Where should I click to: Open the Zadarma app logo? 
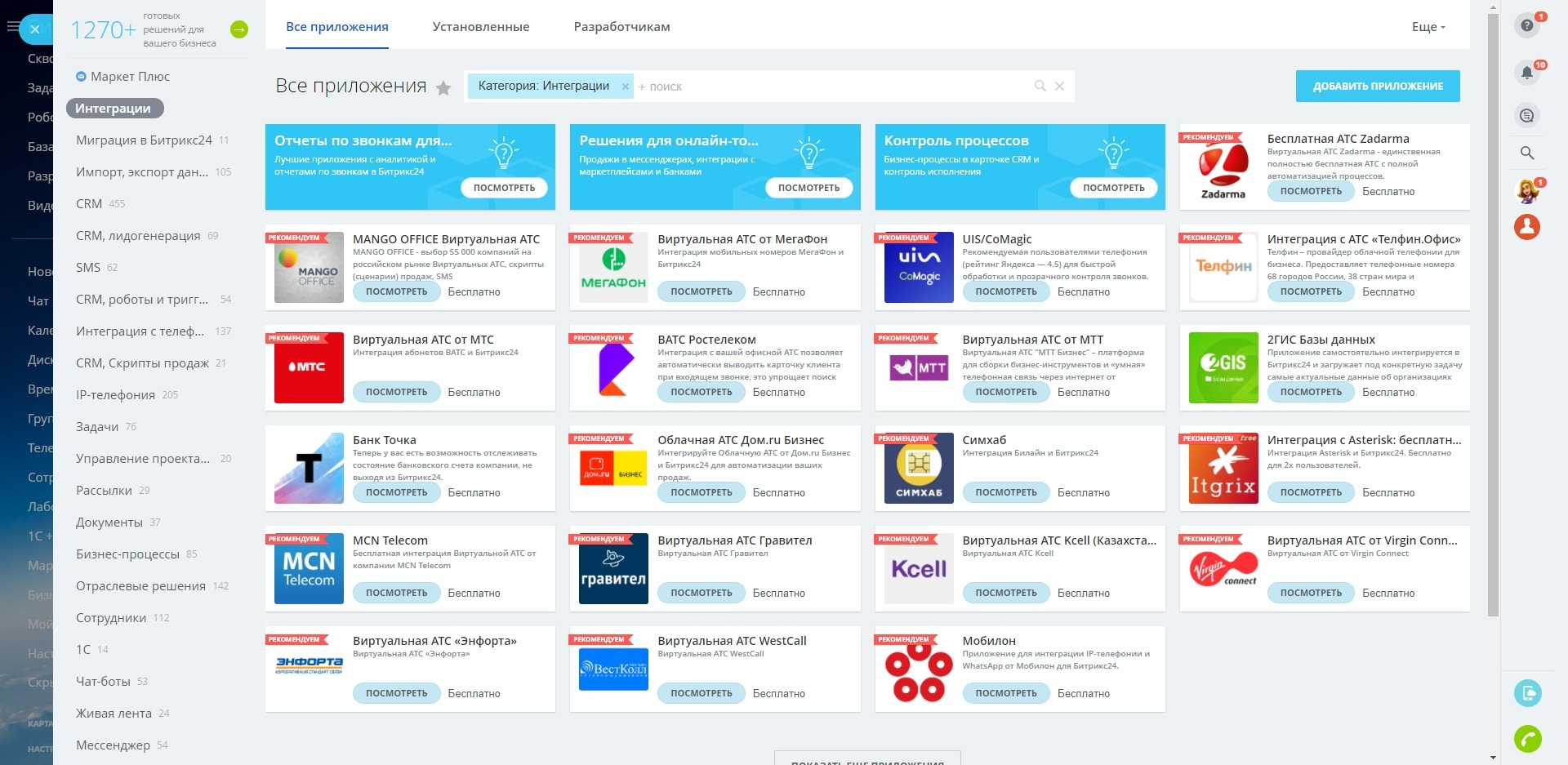1223,167
